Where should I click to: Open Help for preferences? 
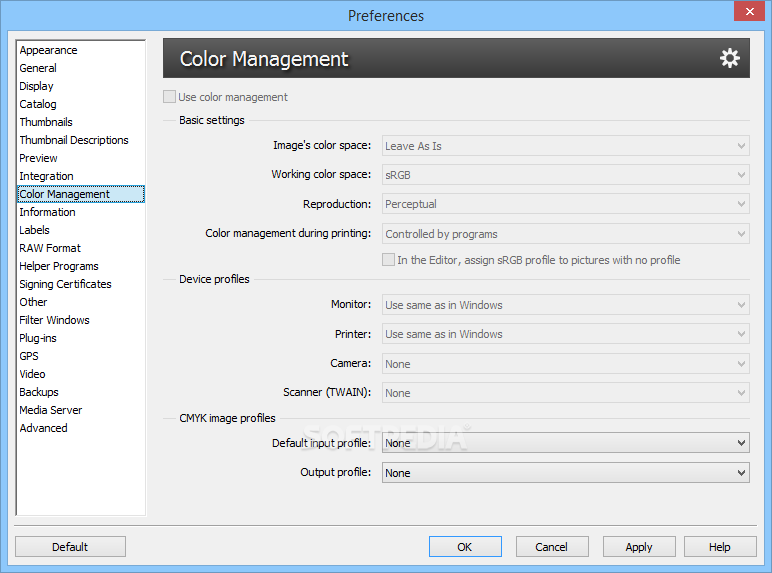720,547
